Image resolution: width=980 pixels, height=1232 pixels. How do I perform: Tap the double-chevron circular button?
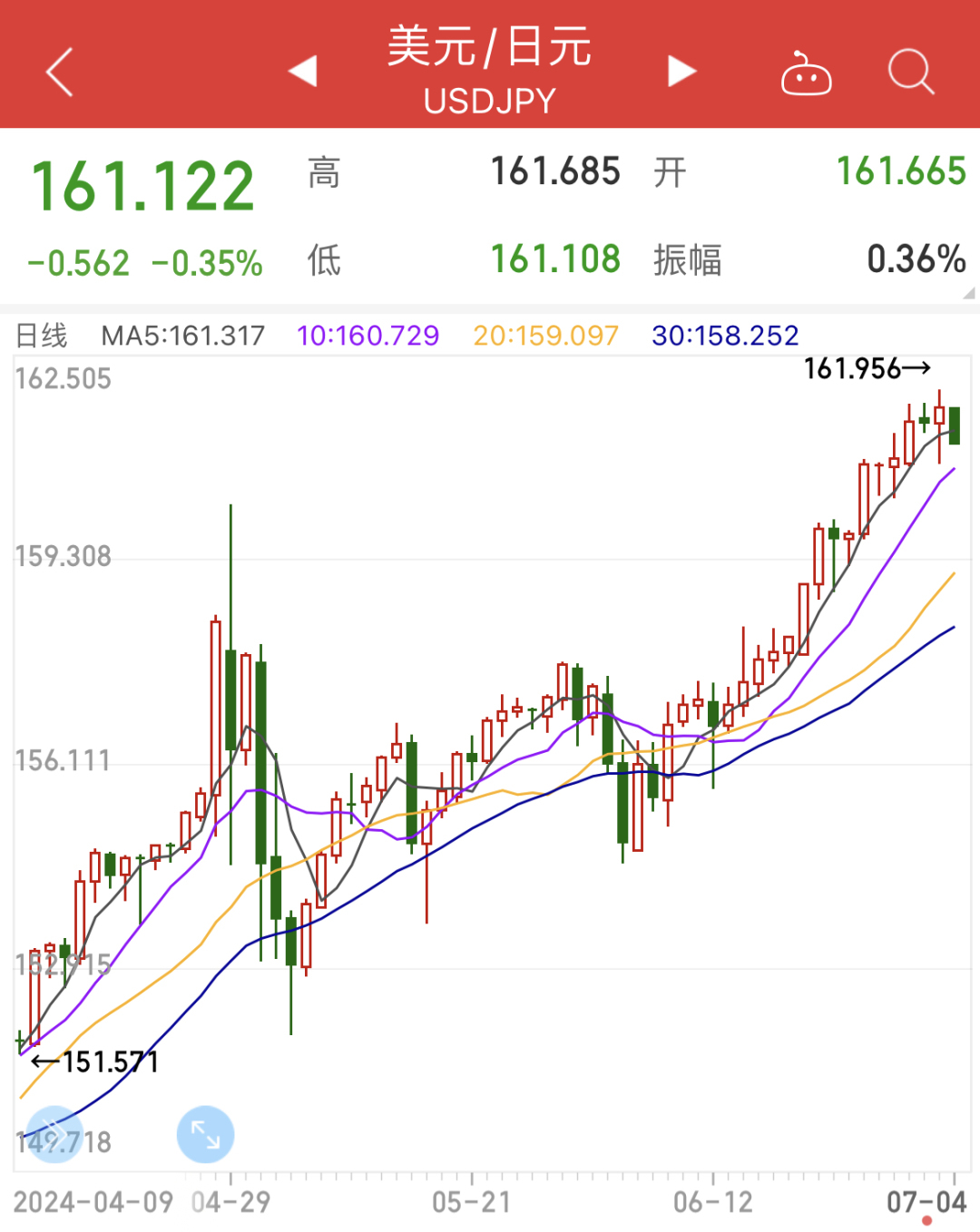click(54, 1134)
